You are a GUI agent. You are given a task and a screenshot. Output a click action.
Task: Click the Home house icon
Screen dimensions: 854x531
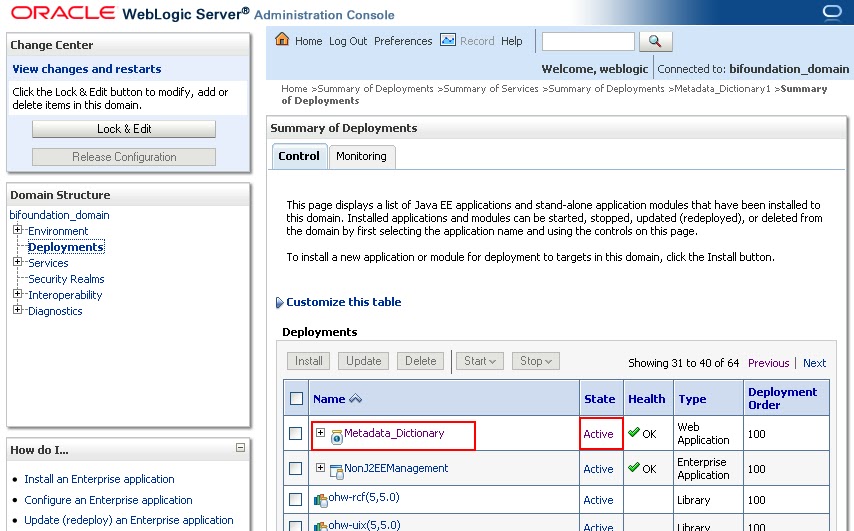point(282,39)
